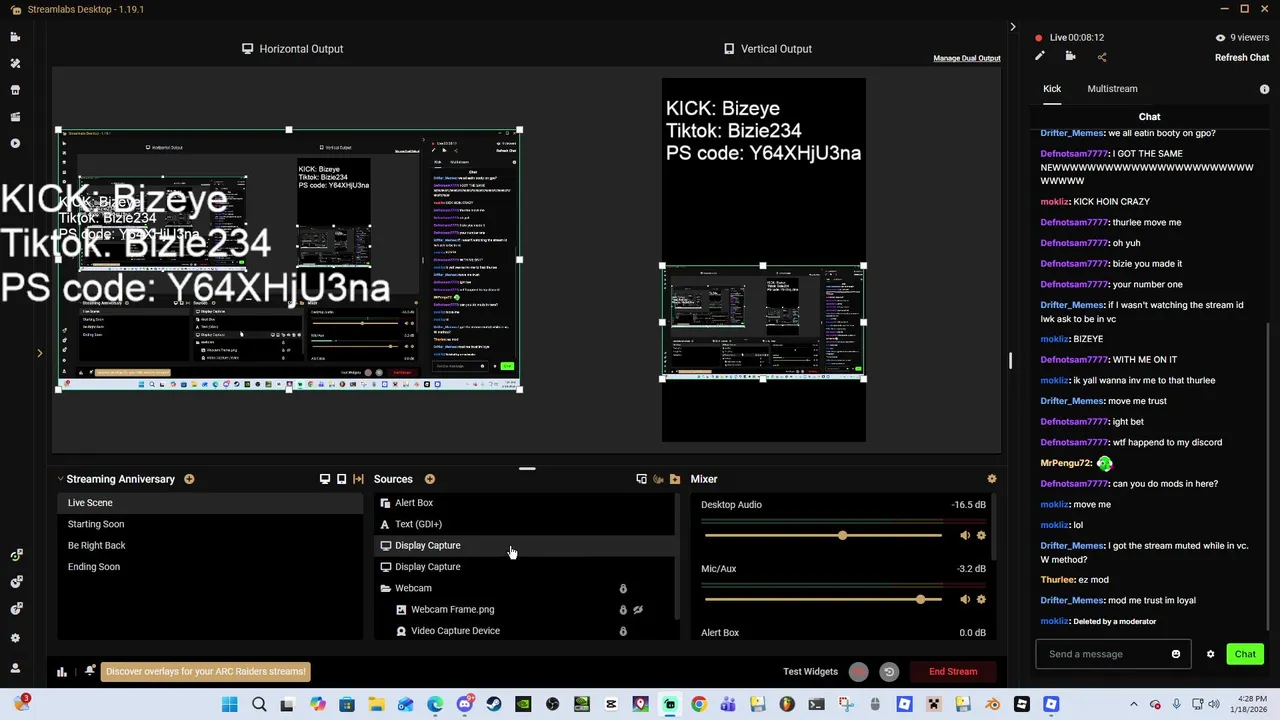Click Test Widgets

810,672
